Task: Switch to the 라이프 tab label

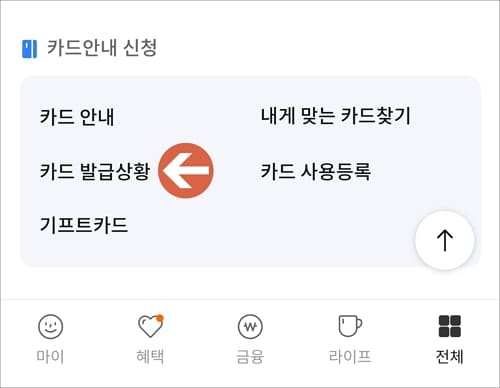Action: coord(350,356)
